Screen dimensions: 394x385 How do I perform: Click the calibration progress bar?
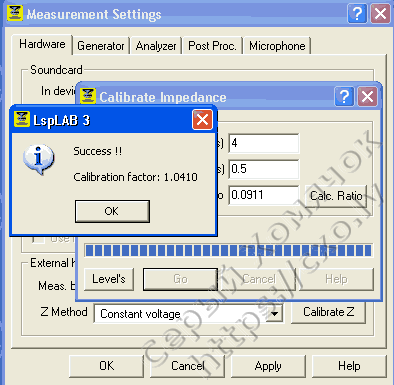coord(228,250)
